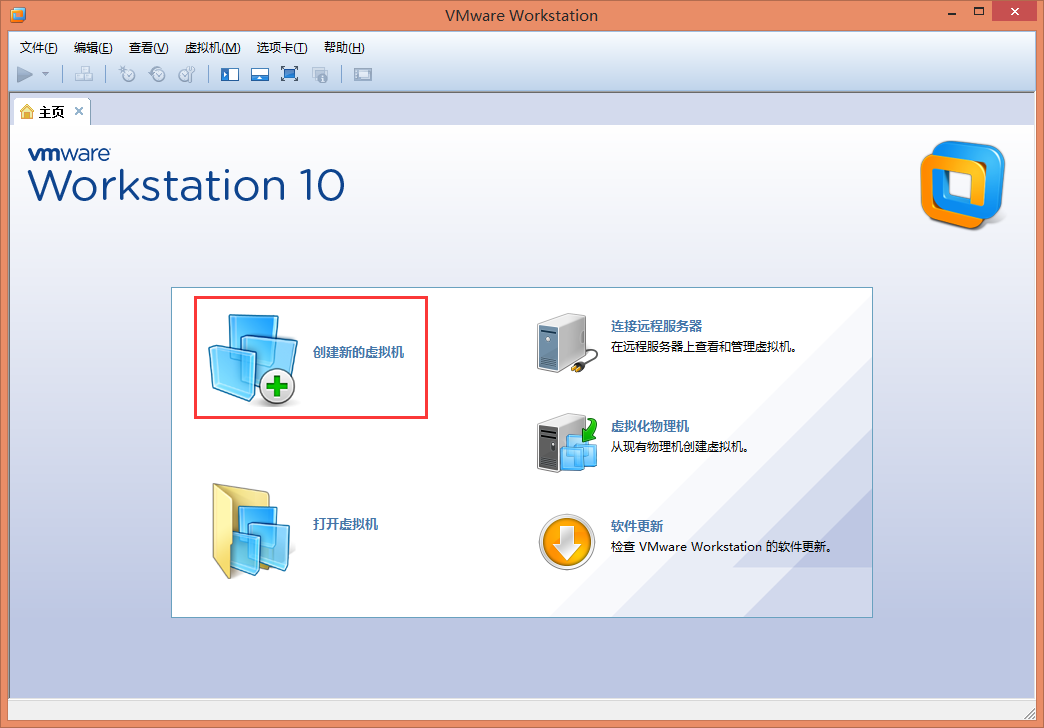The width and height of the screenshot is (1044, 728).
Task: Open the 选项卡(T) menu
Action: coord(282,48)
